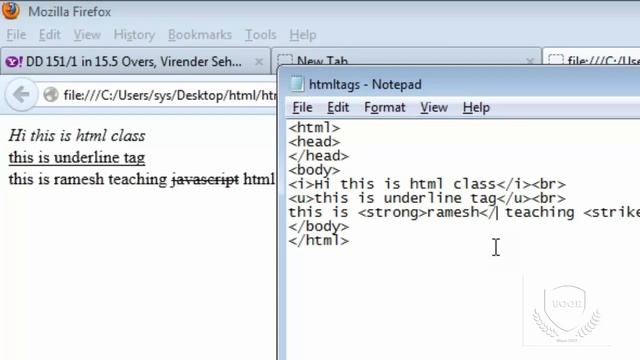Open Firefox Help menu

click(303, 35)
